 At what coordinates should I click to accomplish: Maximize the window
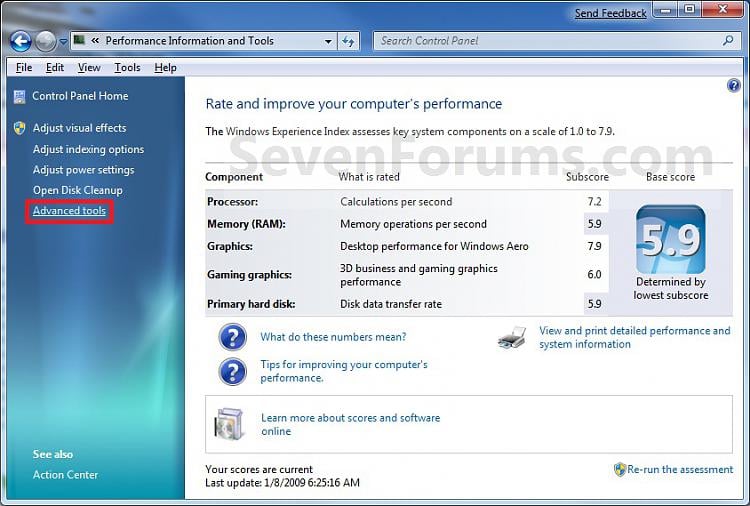689,9
